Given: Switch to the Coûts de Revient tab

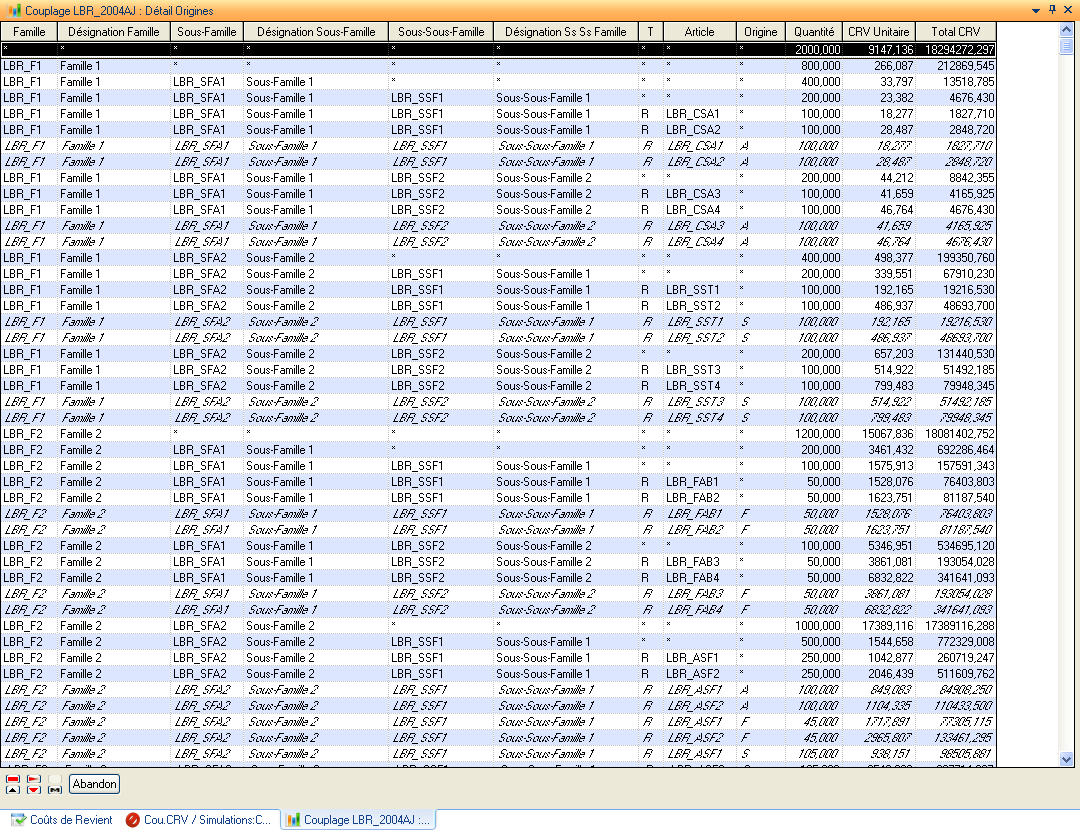Looking at the screenshot, I should click(70, 820).
